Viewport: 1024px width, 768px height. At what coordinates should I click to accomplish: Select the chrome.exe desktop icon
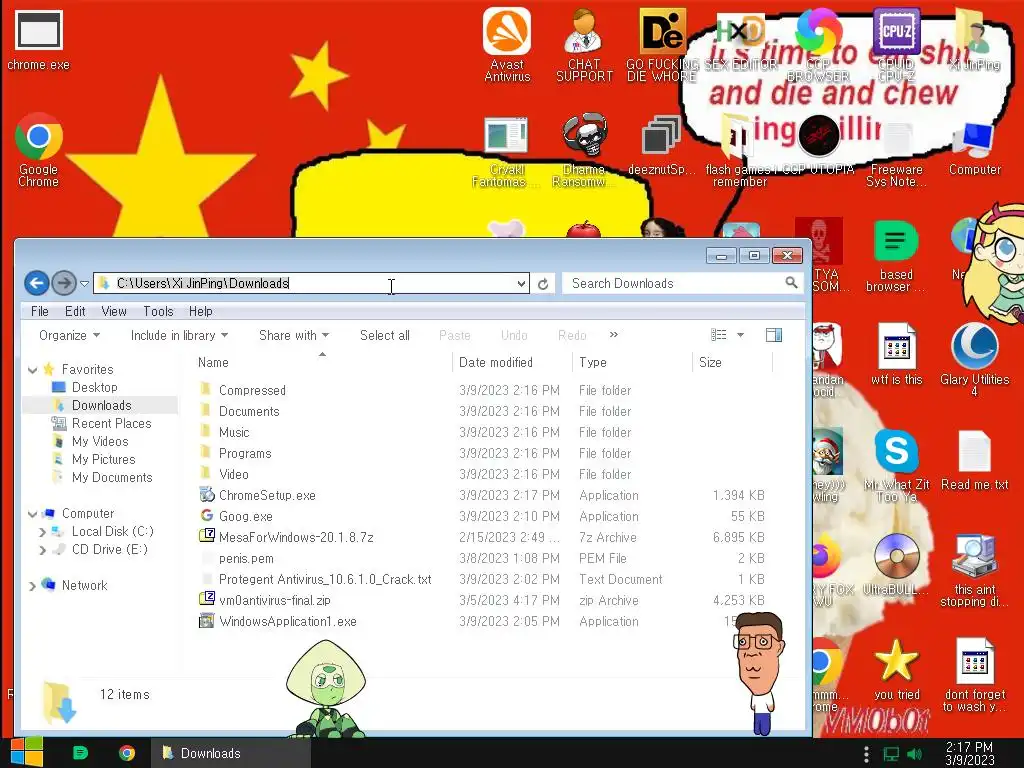tap(39, 39)
